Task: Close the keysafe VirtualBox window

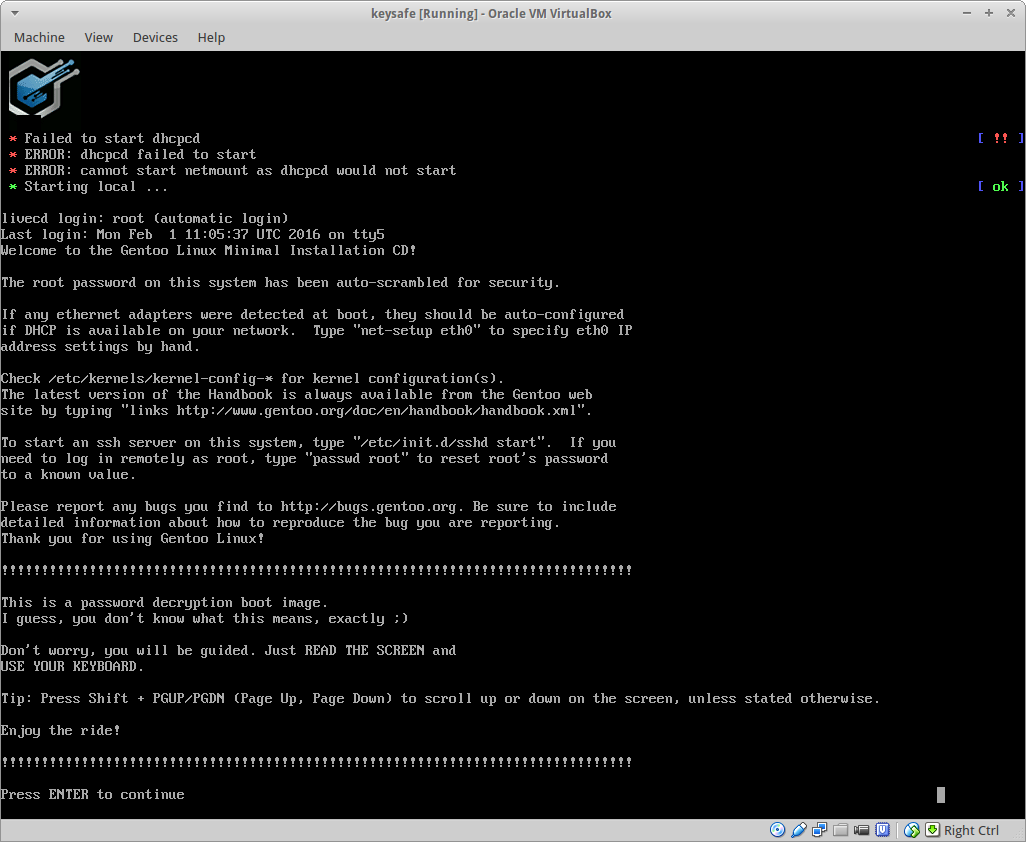Action: click(x=1010, y=13)
